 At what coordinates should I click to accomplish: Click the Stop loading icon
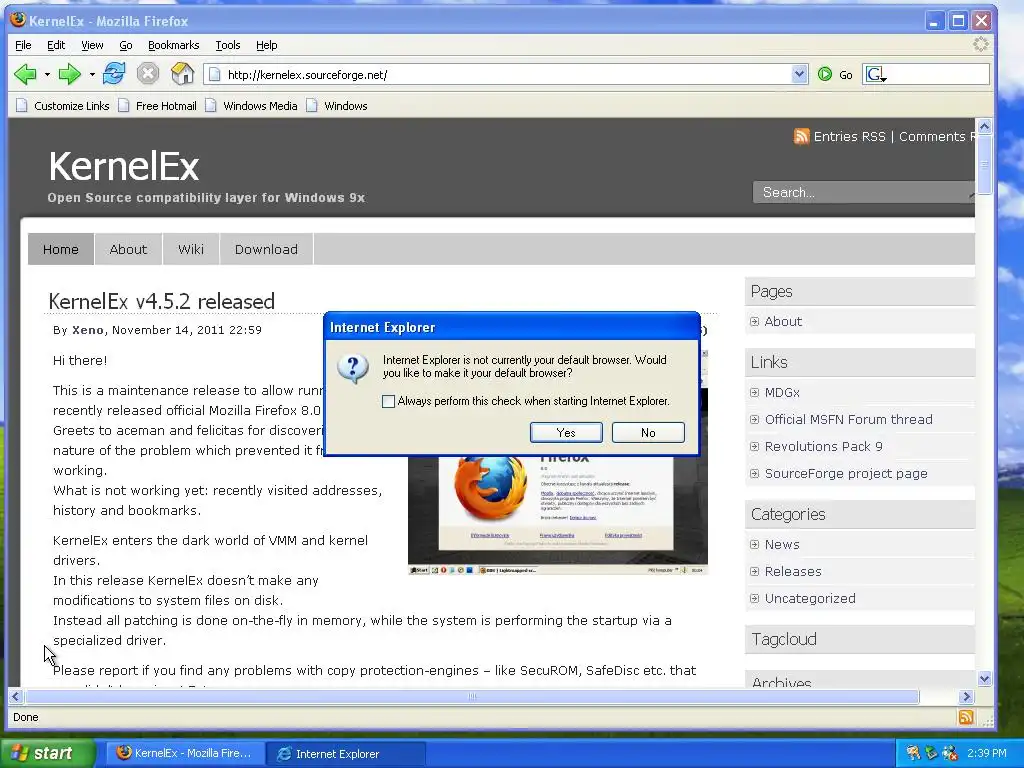pos(148,74)
